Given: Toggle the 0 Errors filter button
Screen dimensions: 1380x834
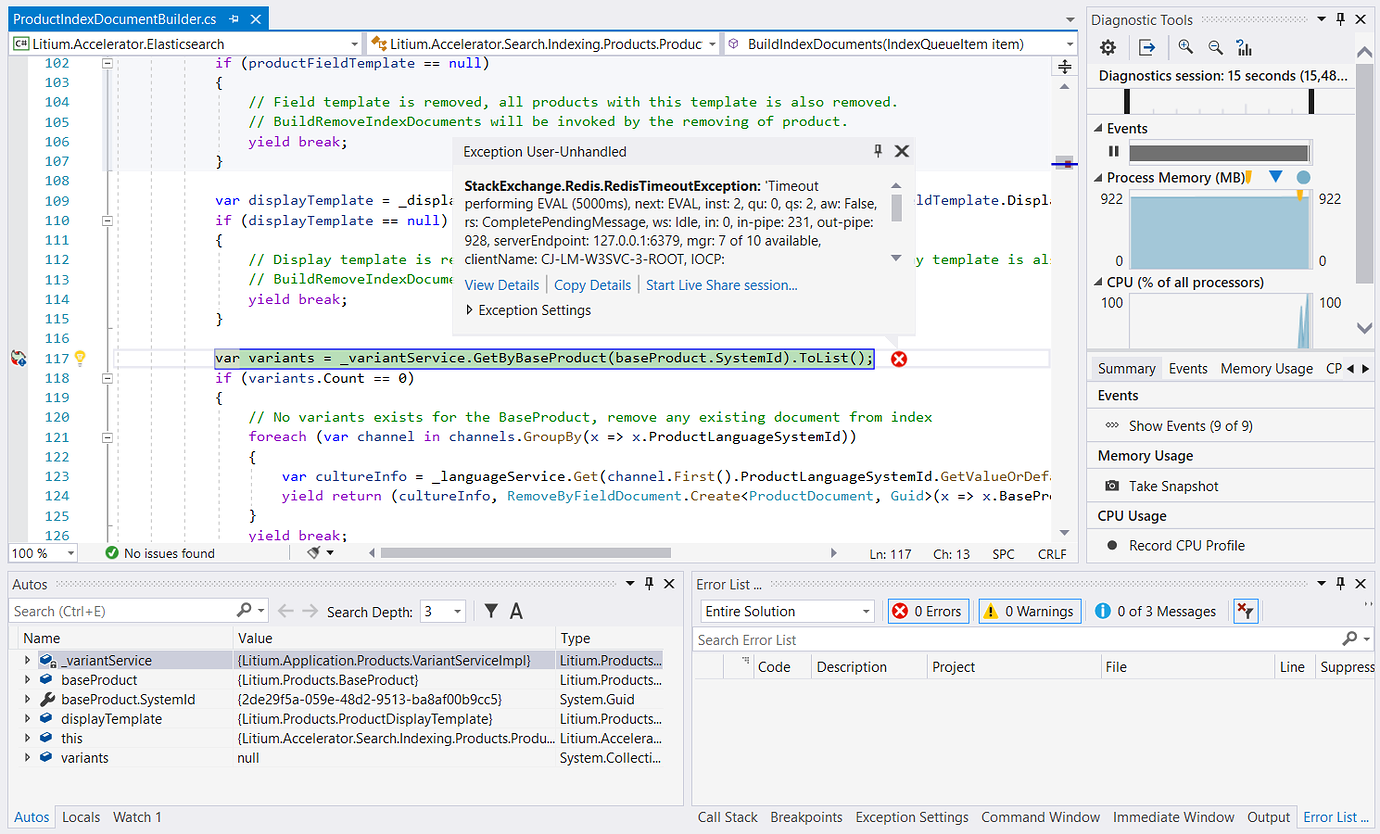Looking at the screenshot, I should click(928, 611).
